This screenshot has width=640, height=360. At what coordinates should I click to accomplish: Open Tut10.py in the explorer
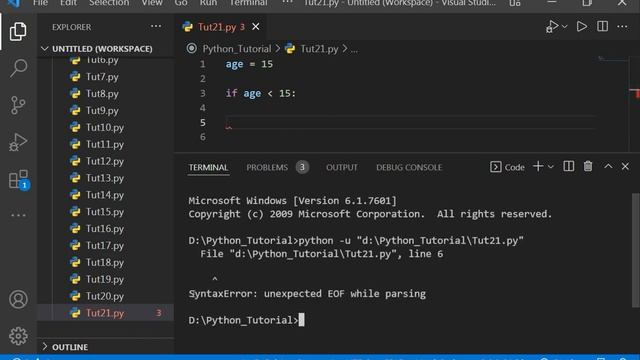click(x=104, y=127)
